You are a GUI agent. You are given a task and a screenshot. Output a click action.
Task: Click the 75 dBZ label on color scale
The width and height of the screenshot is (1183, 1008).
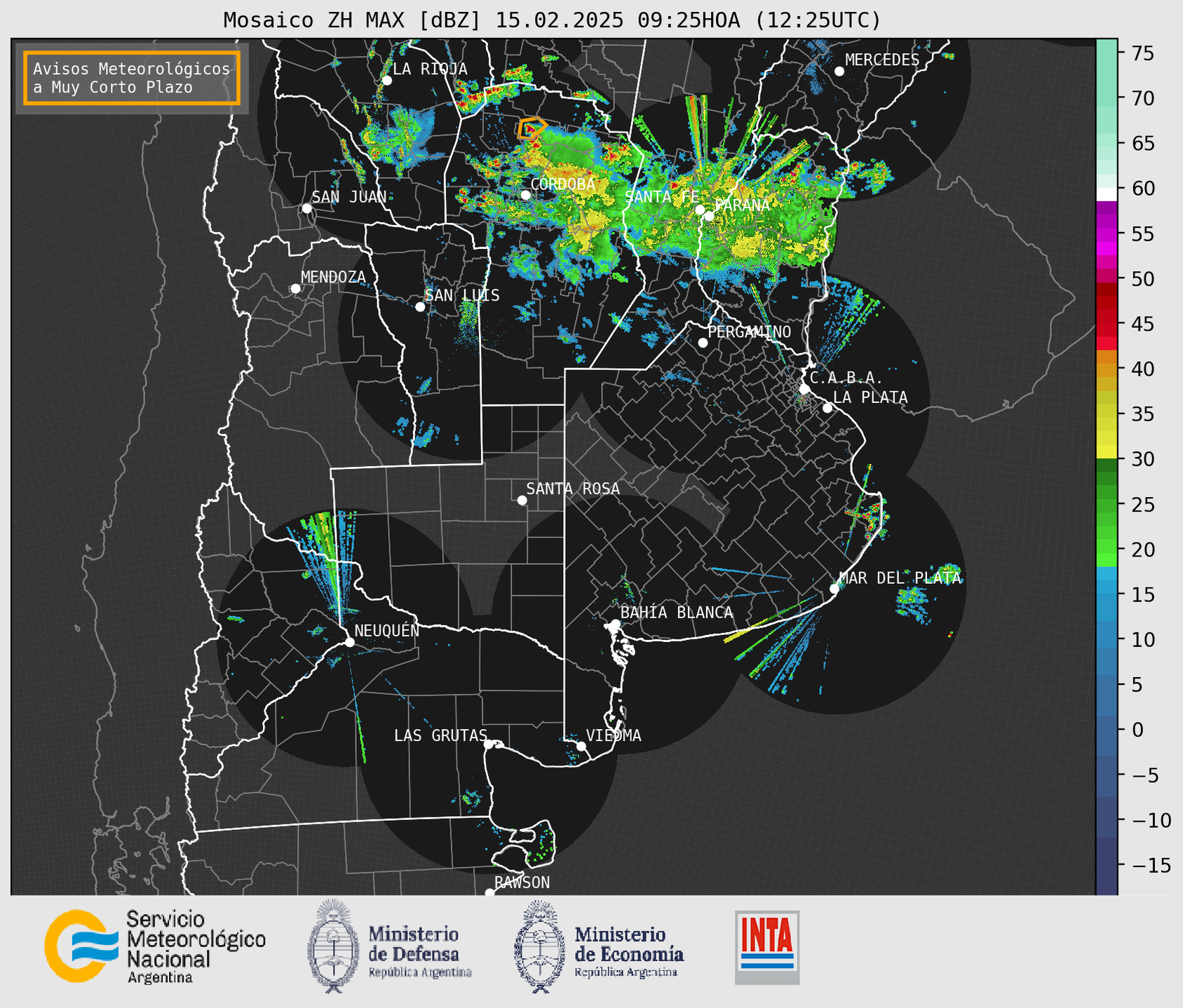point(1142,53)
